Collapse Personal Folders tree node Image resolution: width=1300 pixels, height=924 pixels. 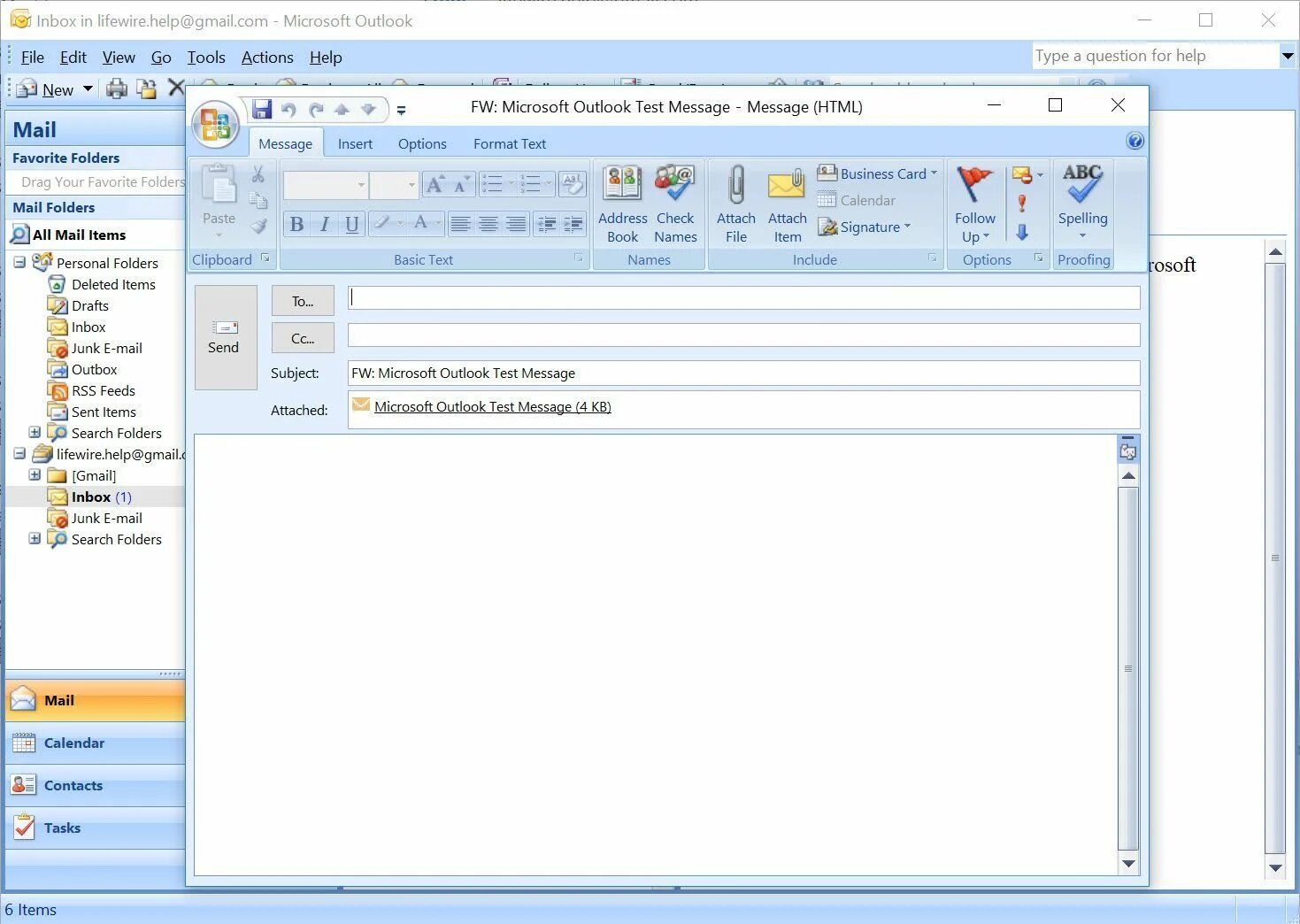pyautogui.click(x=19, y=262)
